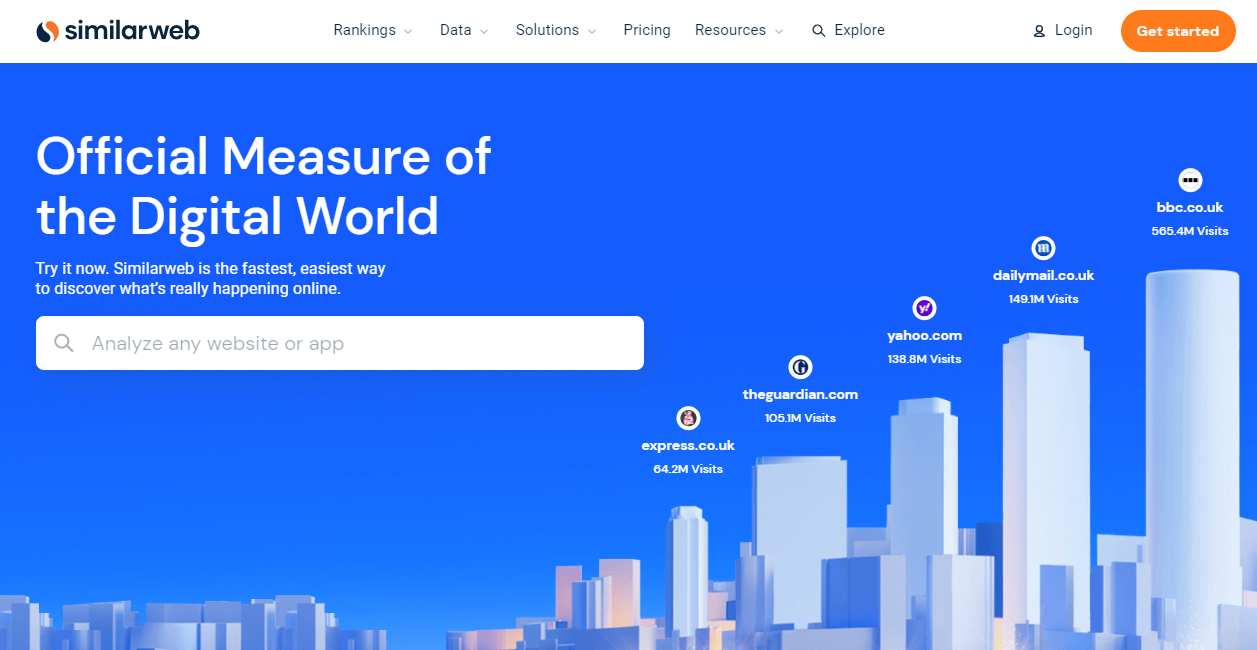Click the yahoo.com site icon

coord(924,307)
